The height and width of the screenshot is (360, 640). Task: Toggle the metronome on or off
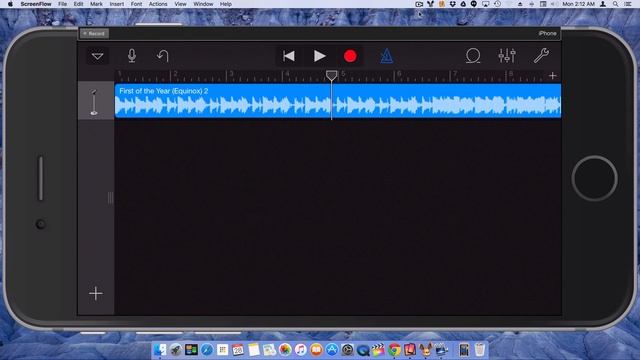click(x=387, y=56)
